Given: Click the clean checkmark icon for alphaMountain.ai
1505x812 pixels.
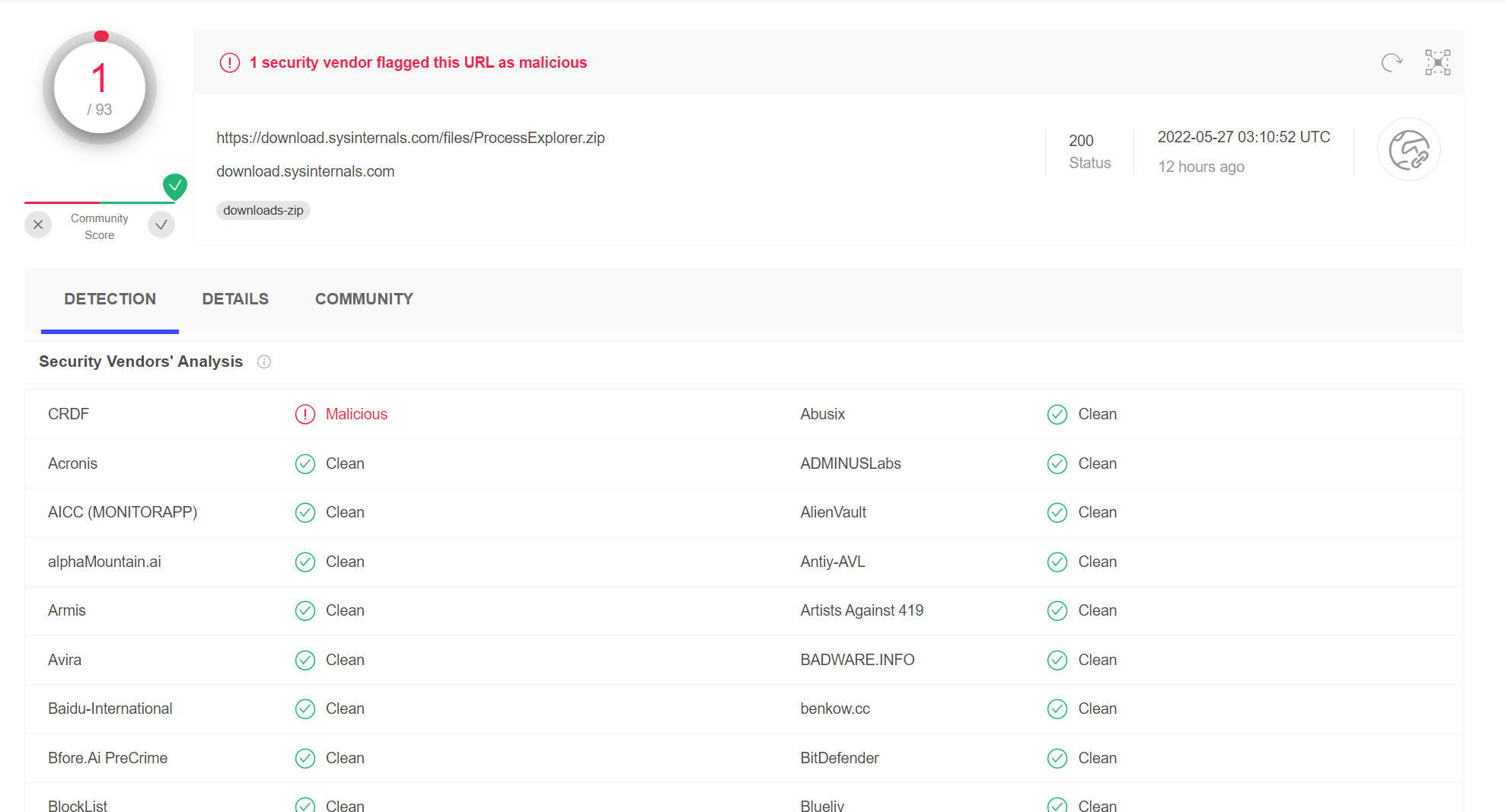Looking at the screenshot, I should tap(305, 562).
